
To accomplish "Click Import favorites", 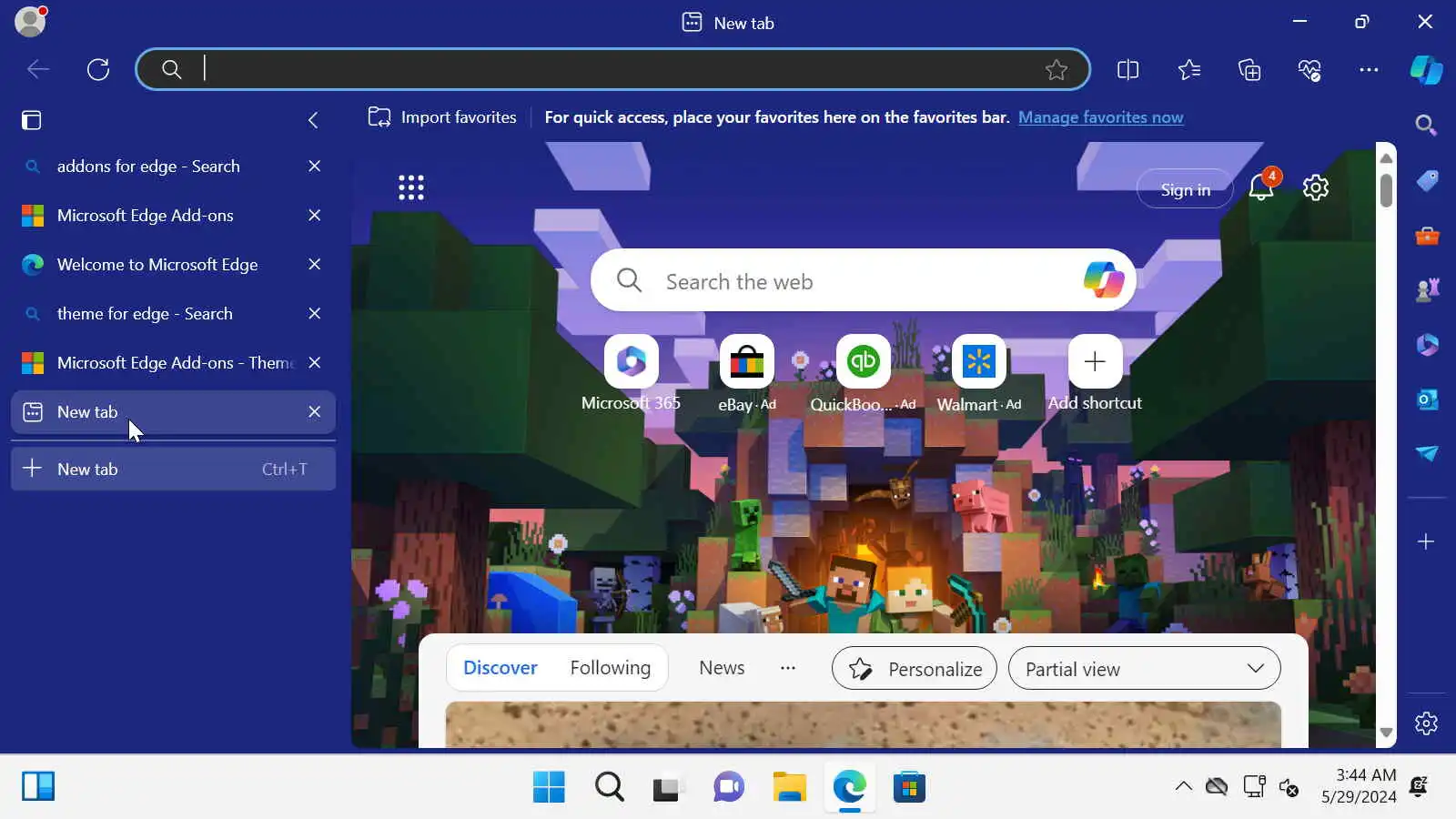I will (x=442, y=117).
